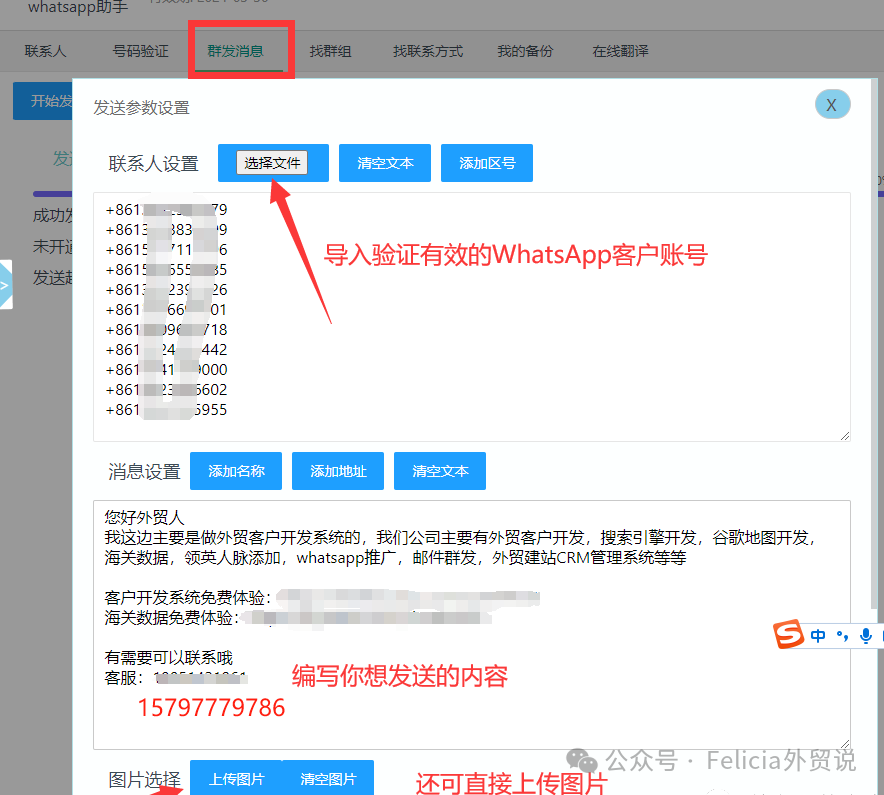Switch to the 号码验证 tab
The width and height of the screenshot is (884, 795).
(140, 51)
